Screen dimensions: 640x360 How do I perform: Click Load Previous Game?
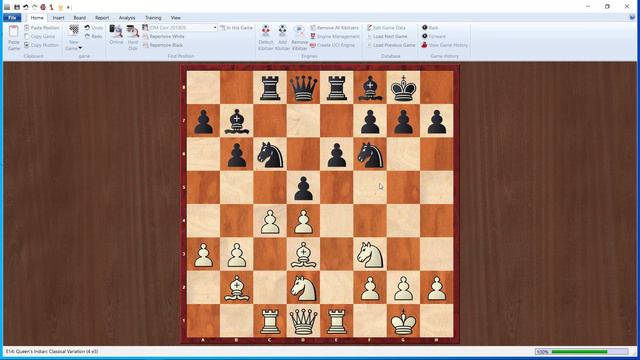click(391, 45)
